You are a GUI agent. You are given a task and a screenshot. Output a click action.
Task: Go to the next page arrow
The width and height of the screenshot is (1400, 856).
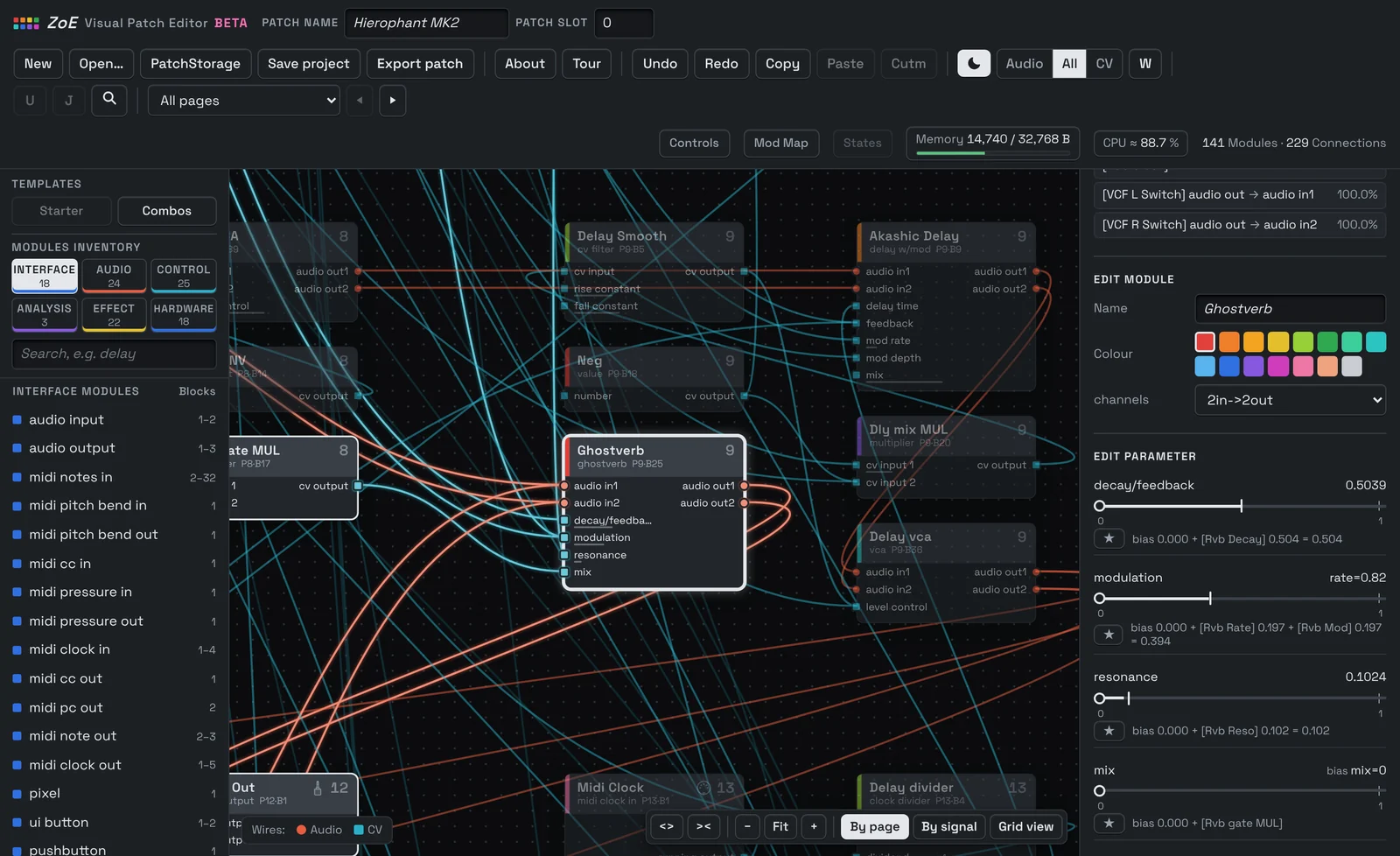pyautogui.click(x=392, y=101)
